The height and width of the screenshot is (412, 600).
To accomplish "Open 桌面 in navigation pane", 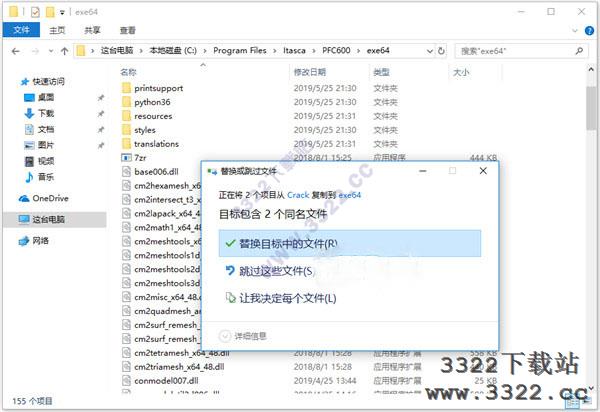I will tap(46, 98).
